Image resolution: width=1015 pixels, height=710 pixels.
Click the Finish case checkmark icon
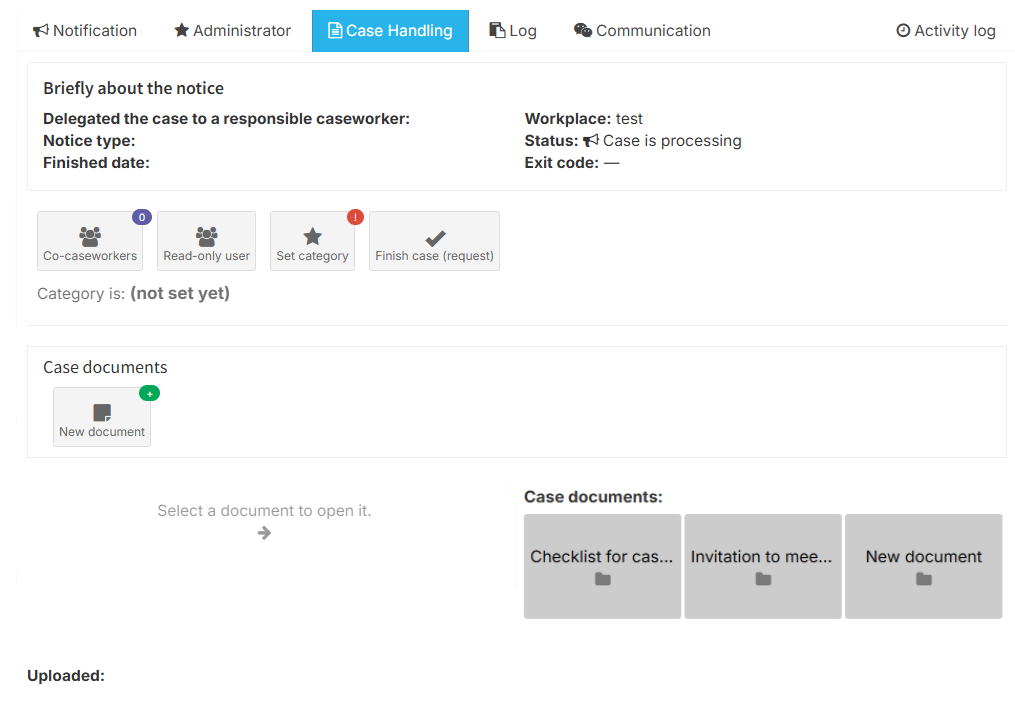click(x=435, y=238)
